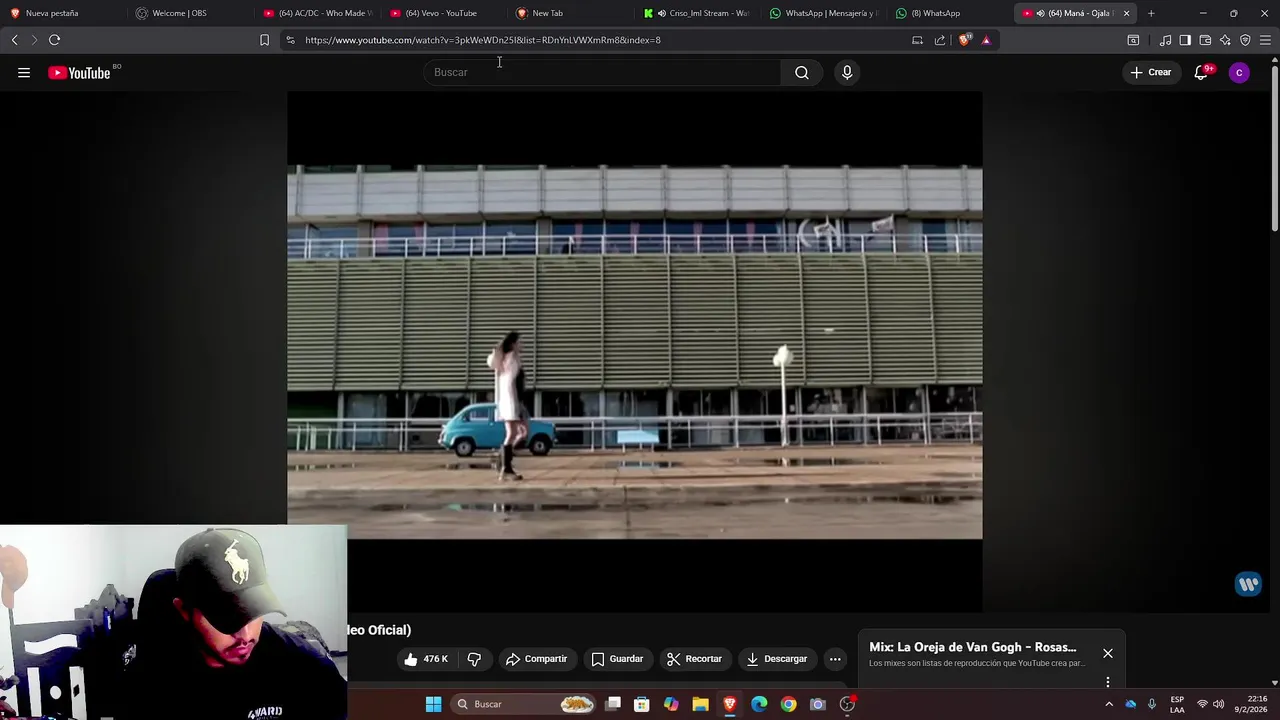
Task: Close the Mix La Oreja de Van Gogh panel
Action: pos(1108,653)
